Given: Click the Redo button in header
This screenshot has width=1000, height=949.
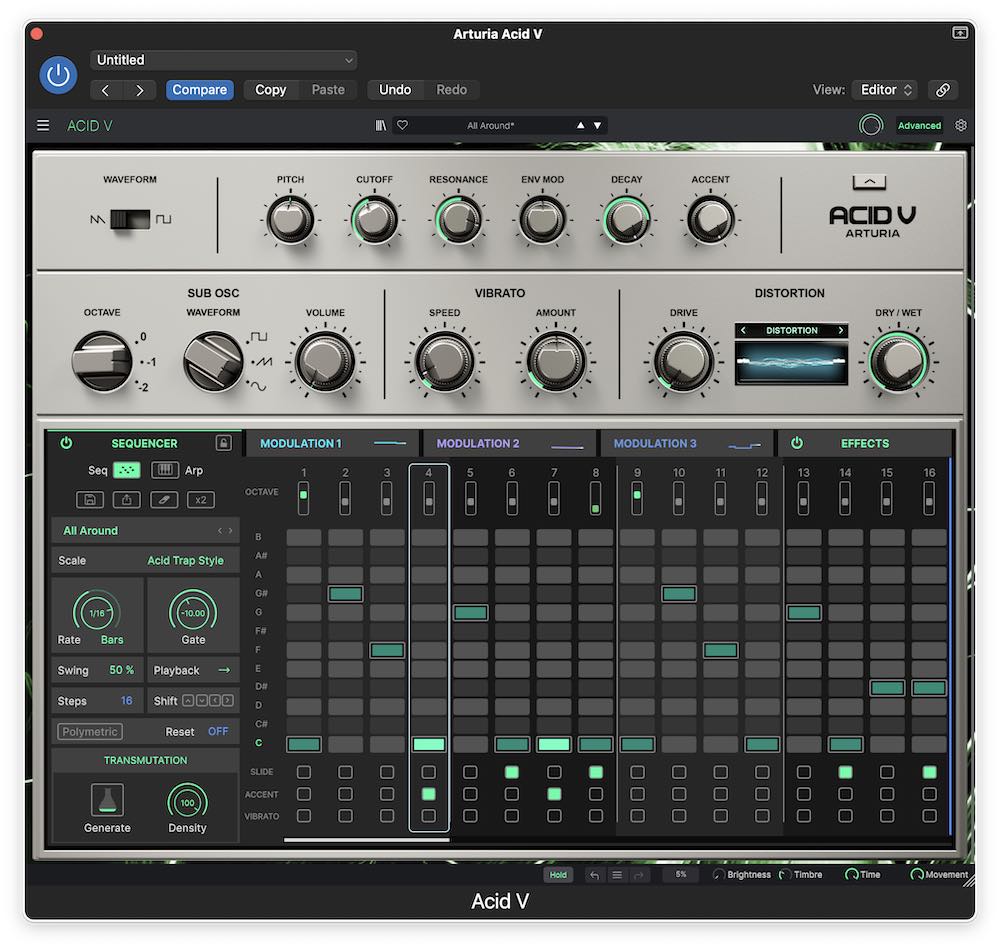Looking at the screenshot, I should 452,90.
